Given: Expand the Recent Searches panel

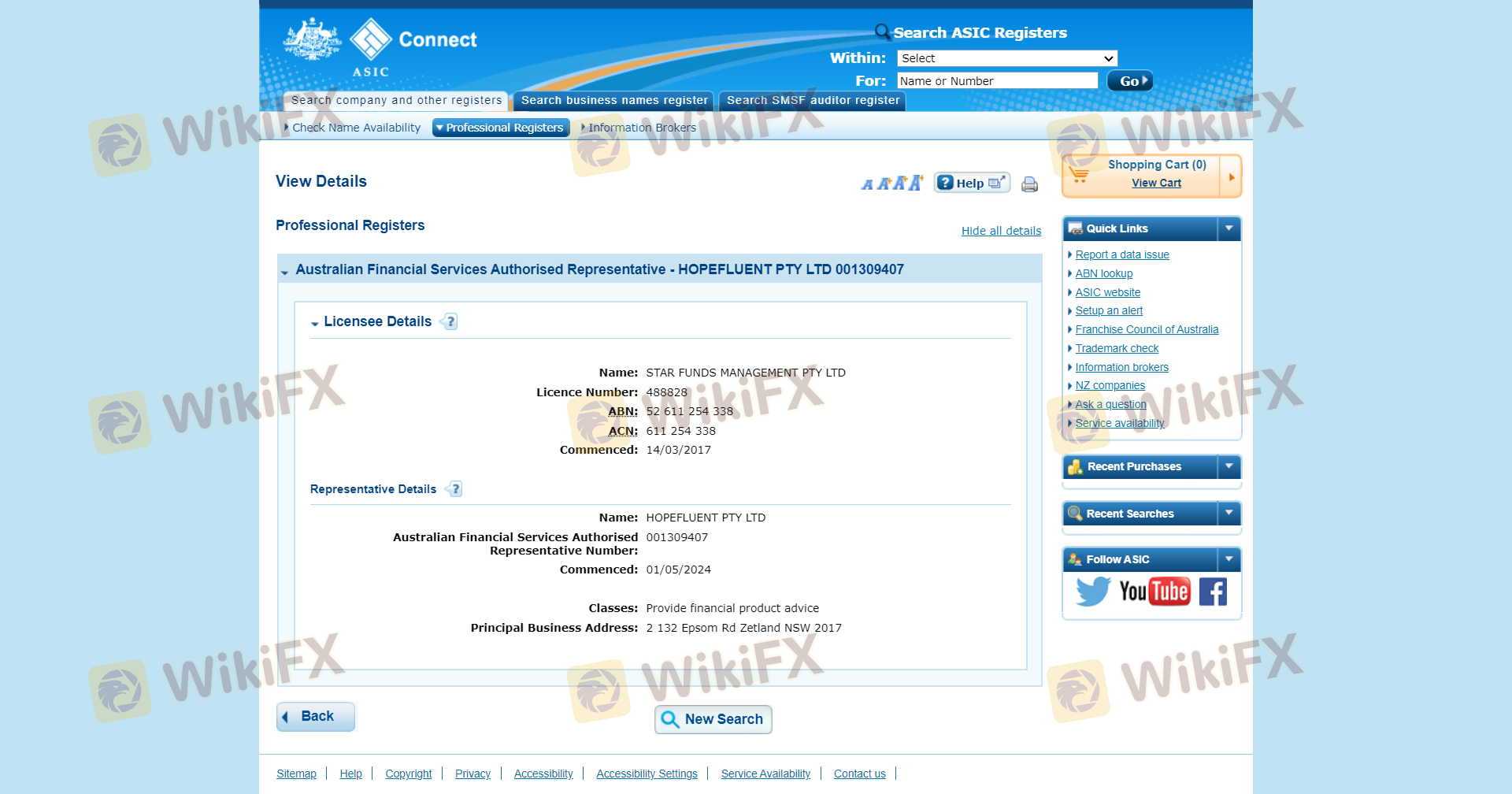Looking at the screenshot, I should [x=1228, y=514].
